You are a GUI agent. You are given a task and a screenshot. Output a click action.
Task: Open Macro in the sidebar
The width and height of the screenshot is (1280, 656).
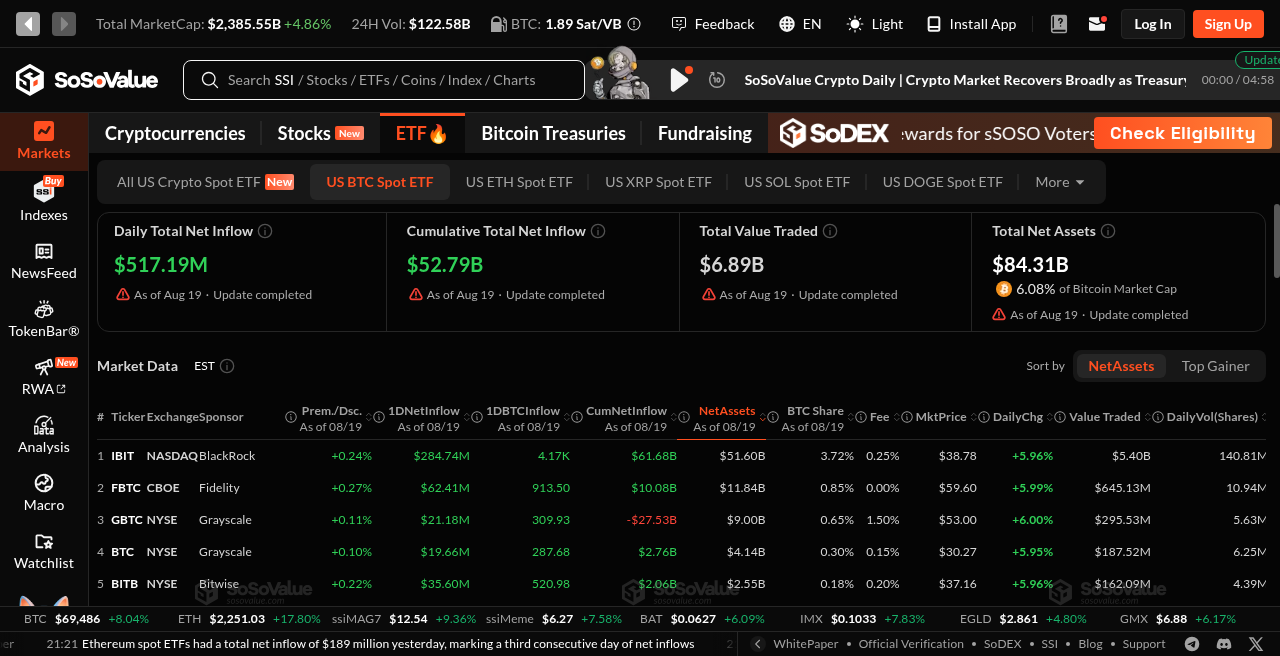pyautogui.click(x=44, y=493)
